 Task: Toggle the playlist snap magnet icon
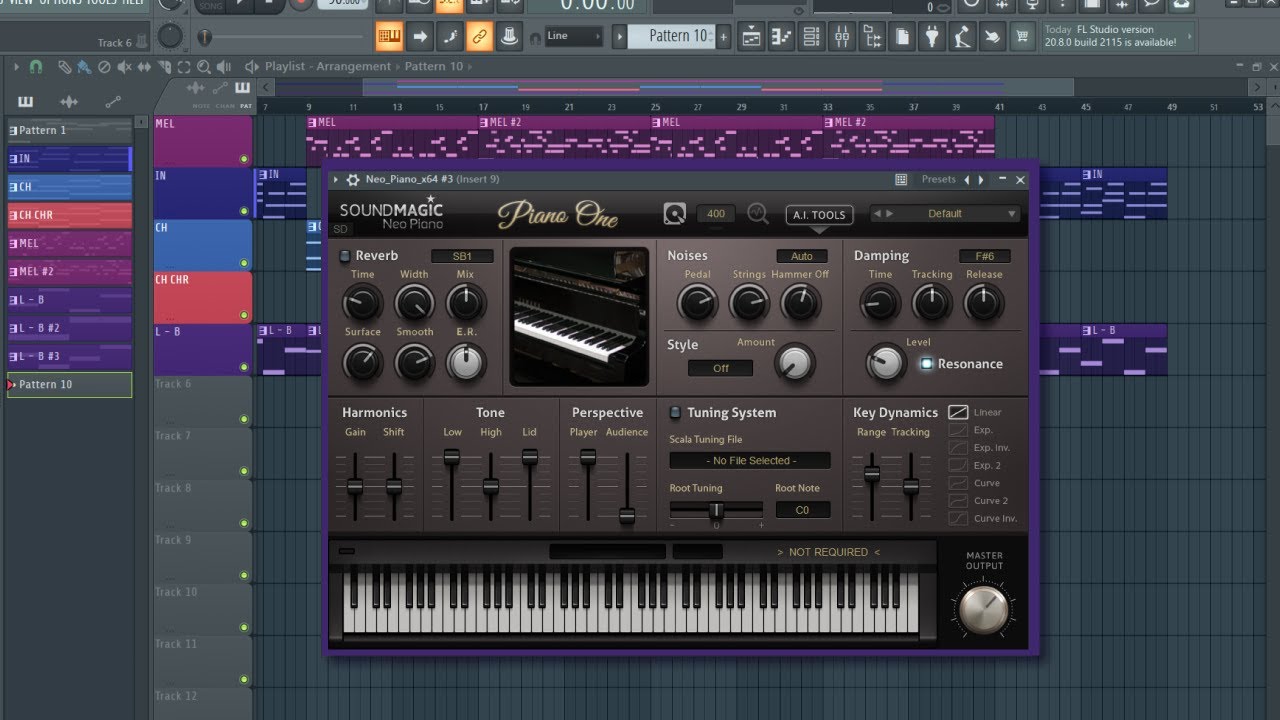[x=36, y=67]
